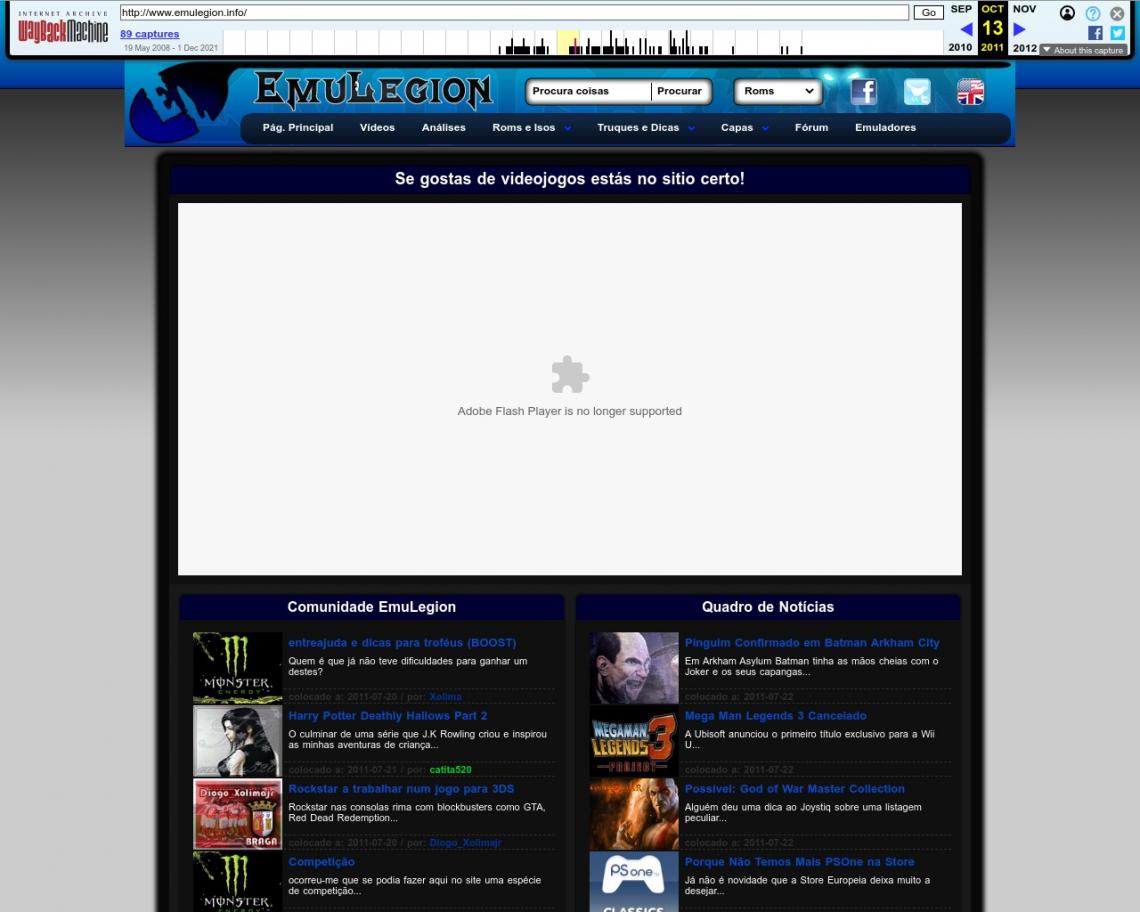Open the 89 captures link

pos(149,33)
